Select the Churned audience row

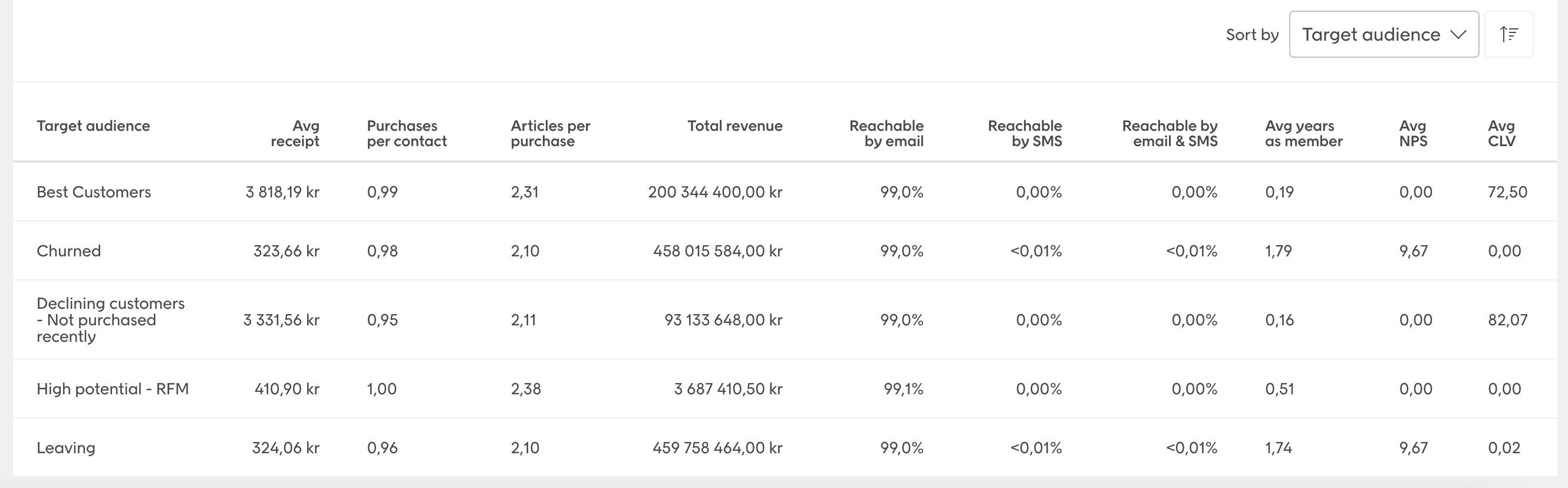tap(69, 250)
